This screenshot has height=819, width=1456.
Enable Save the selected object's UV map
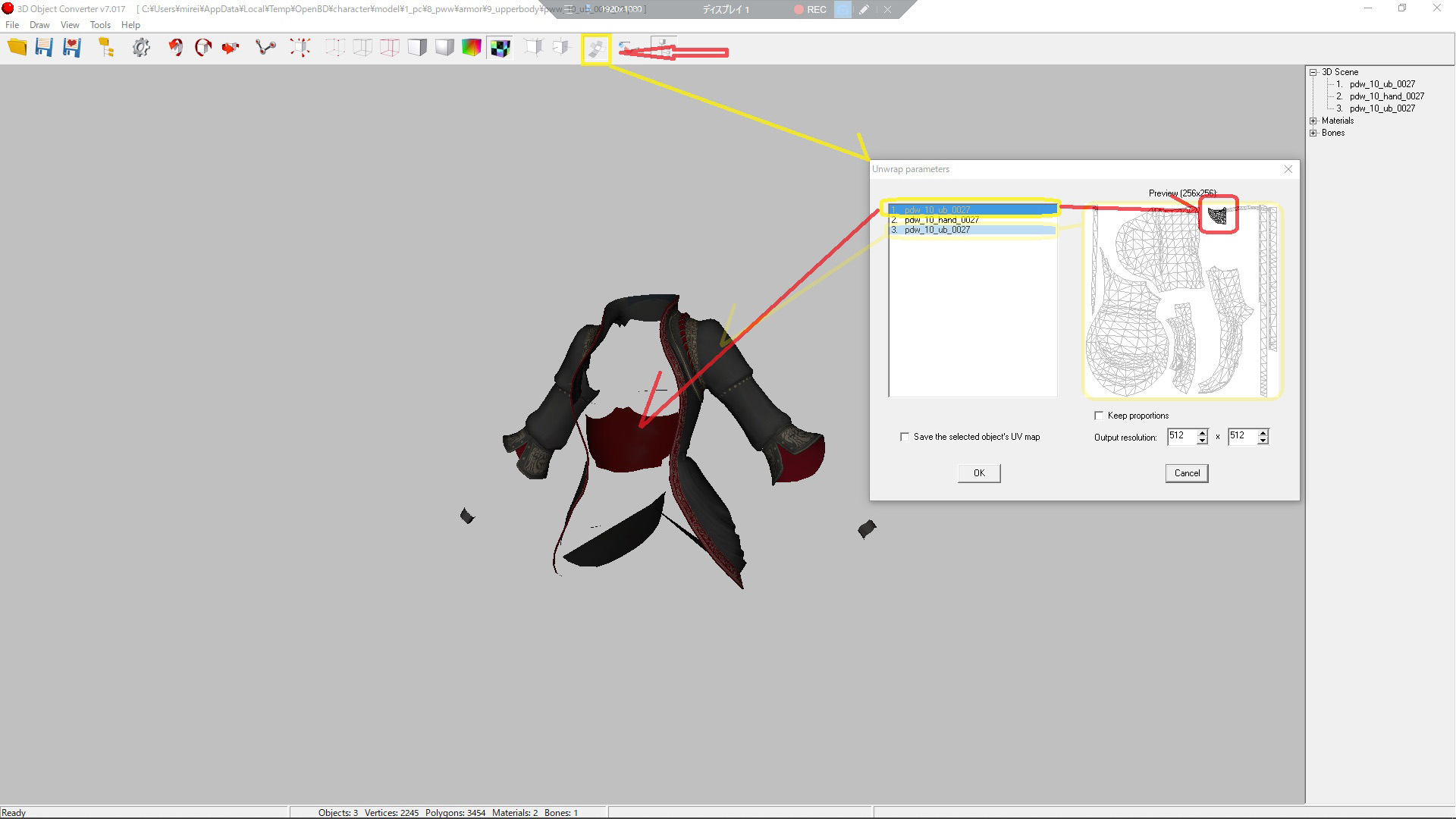tap(905, 437)
